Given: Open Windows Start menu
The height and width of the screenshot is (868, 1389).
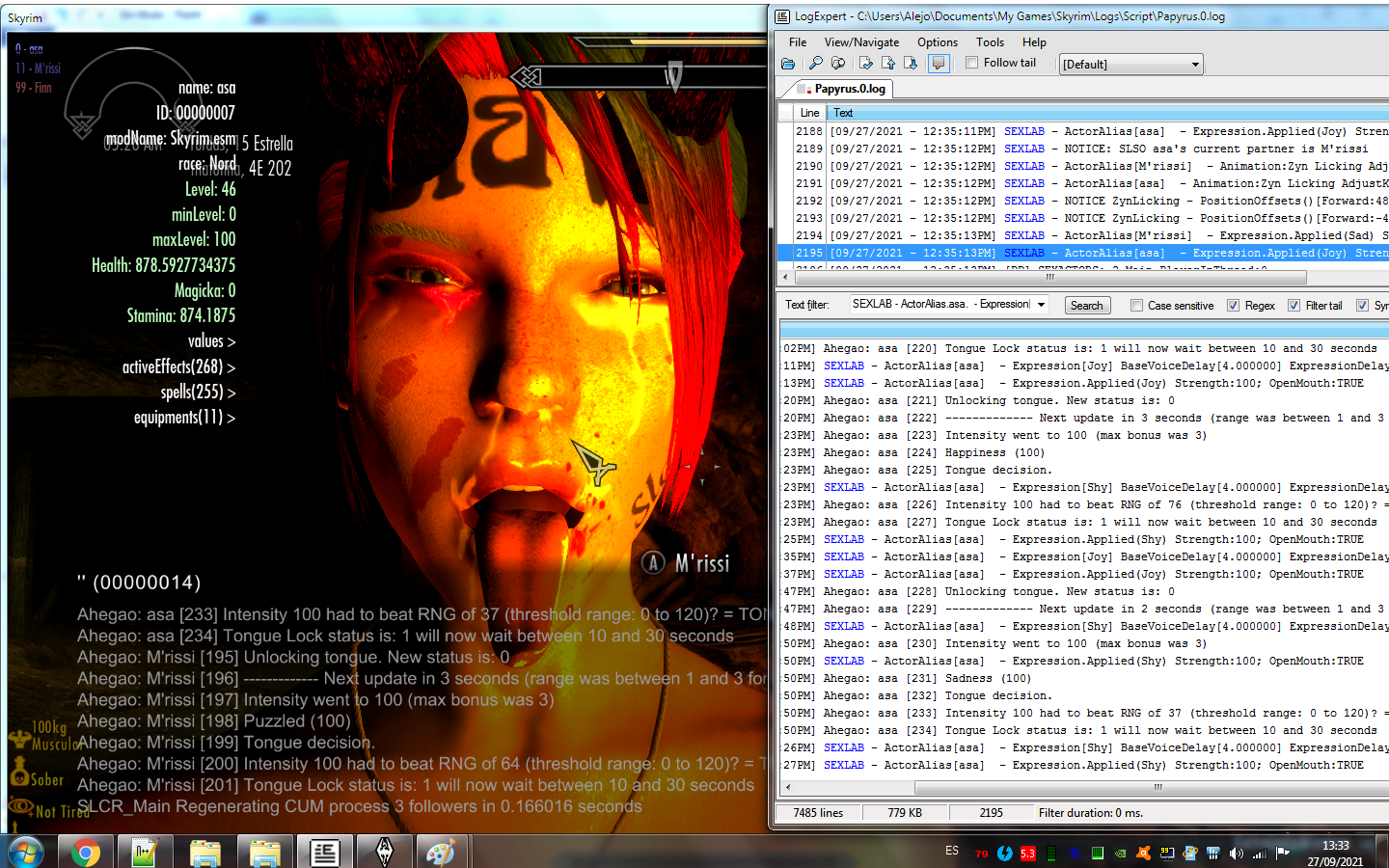Looking at the screenshot, I should point(25,853).
